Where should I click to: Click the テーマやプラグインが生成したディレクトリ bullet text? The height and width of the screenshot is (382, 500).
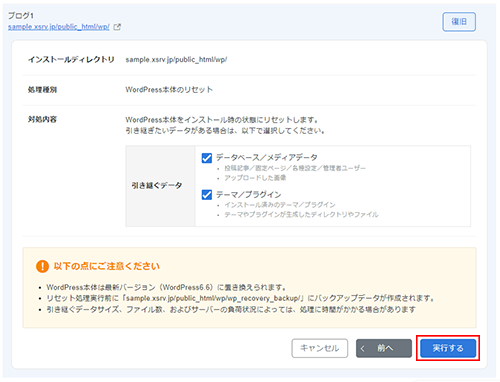[301, 214]
